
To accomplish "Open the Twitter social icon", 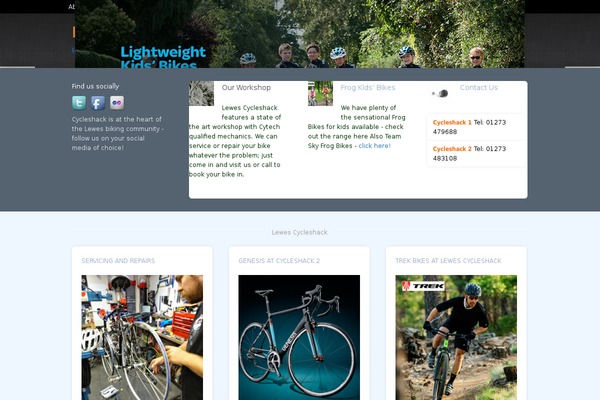I will (79, 103).
